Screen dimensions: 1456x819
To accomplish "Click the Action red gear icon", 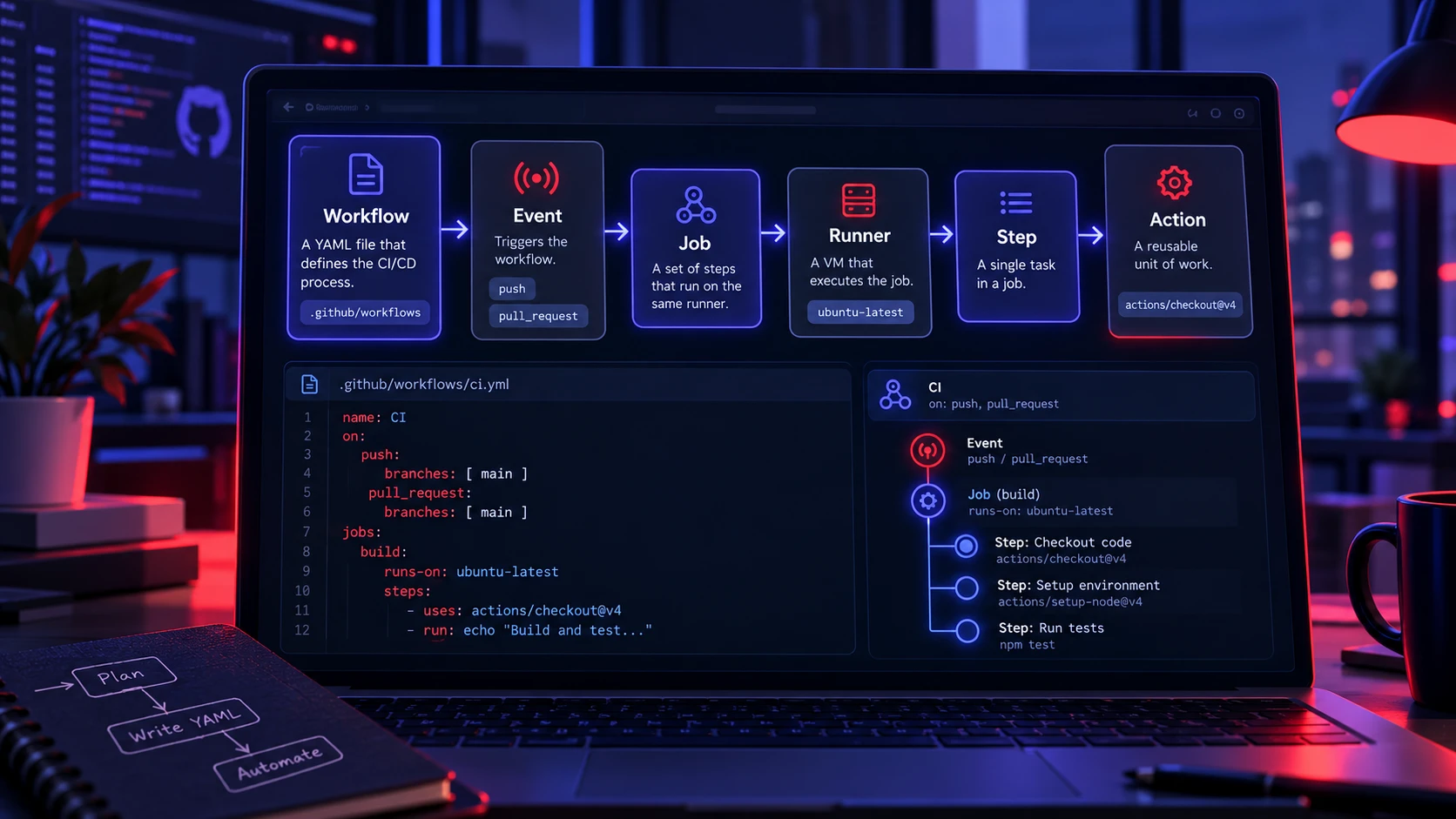I will tap(1174, 183).
